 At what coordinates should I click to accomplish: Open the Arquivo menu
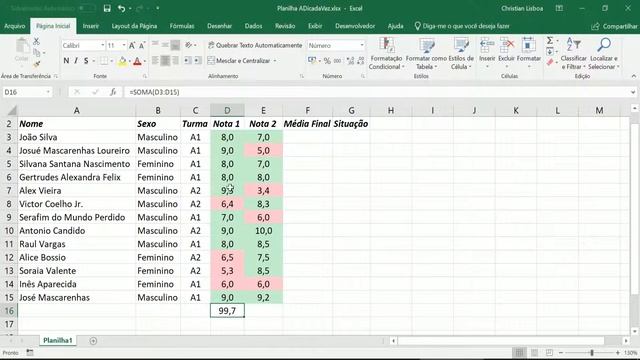tap(15, 26)
